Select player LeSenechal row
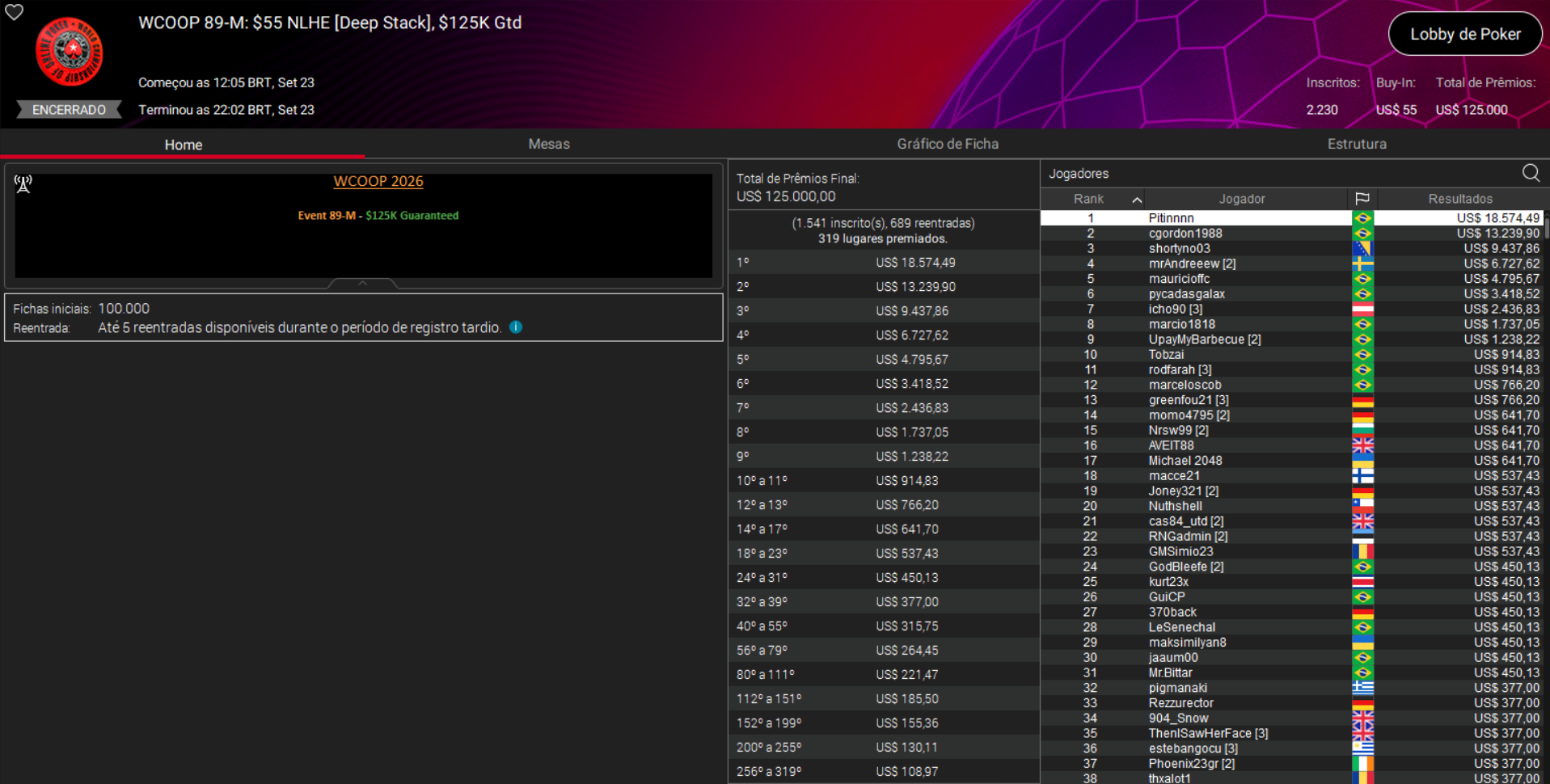This screenshot has width=1550, height=784. point(1291,627)
